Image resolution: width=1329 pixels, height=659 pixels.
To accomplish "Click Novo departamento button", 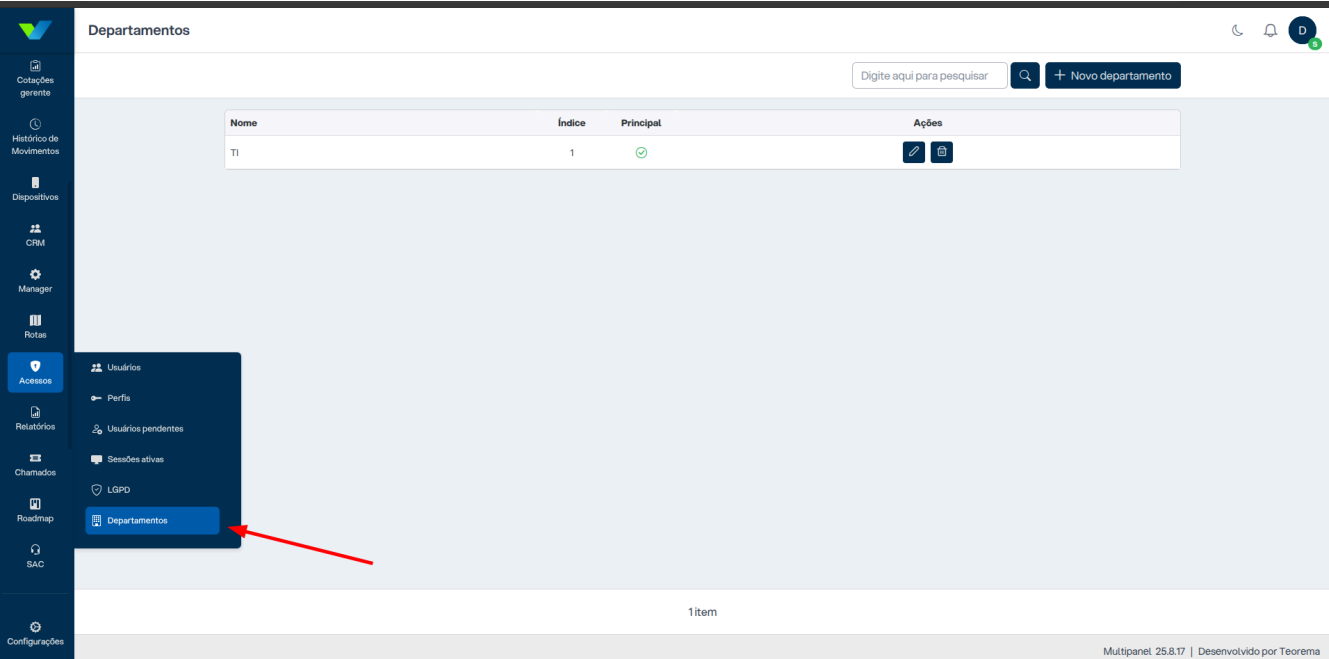I will pyautogui.click(x=1113, y=76).
